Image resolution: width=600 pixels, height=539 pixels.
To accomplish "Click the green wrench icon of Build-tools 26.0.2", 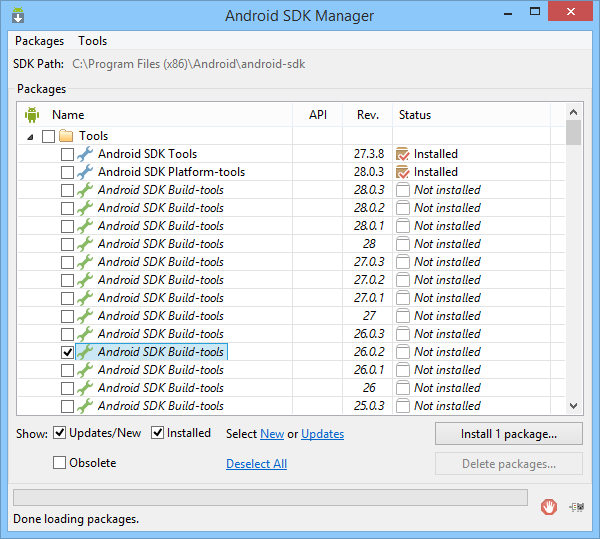I will click(85, 352).
